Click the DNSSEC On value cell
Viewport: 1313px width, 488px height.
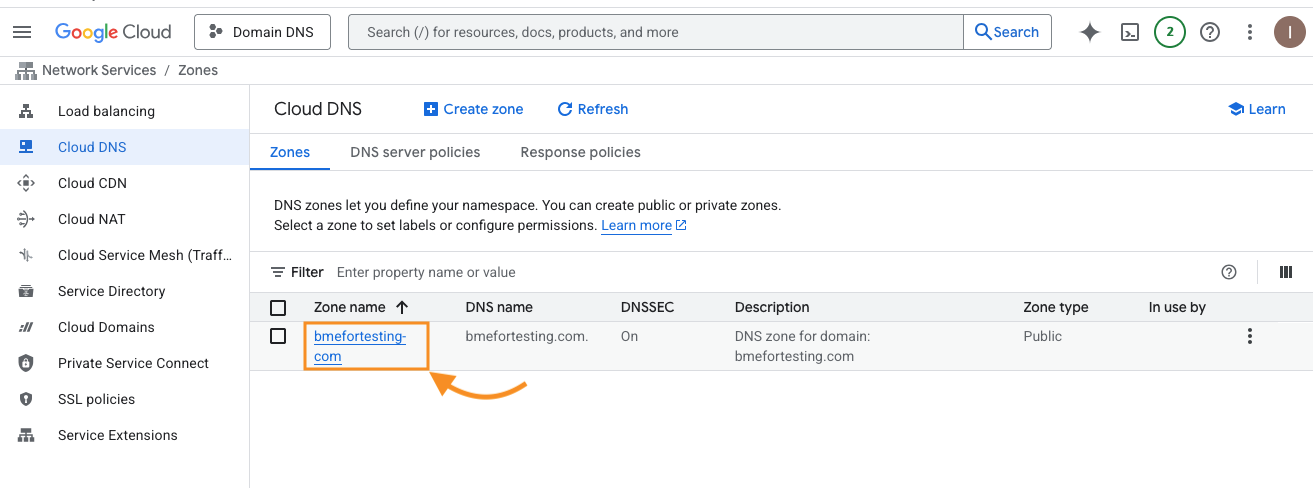click(629, 336)
